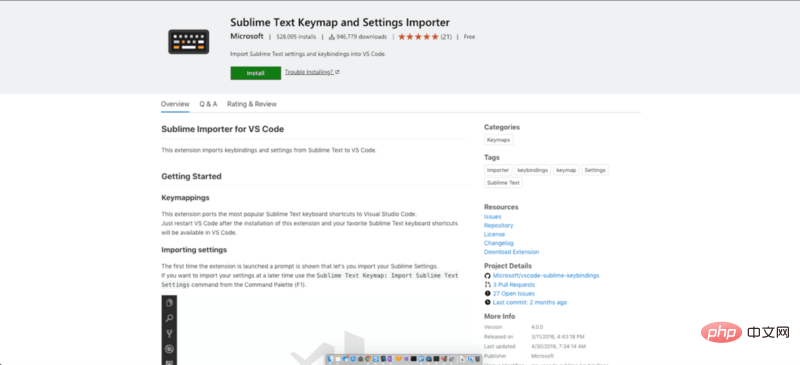Click the version value 4.0.0

pyautogui.click(x=537, y=327)
